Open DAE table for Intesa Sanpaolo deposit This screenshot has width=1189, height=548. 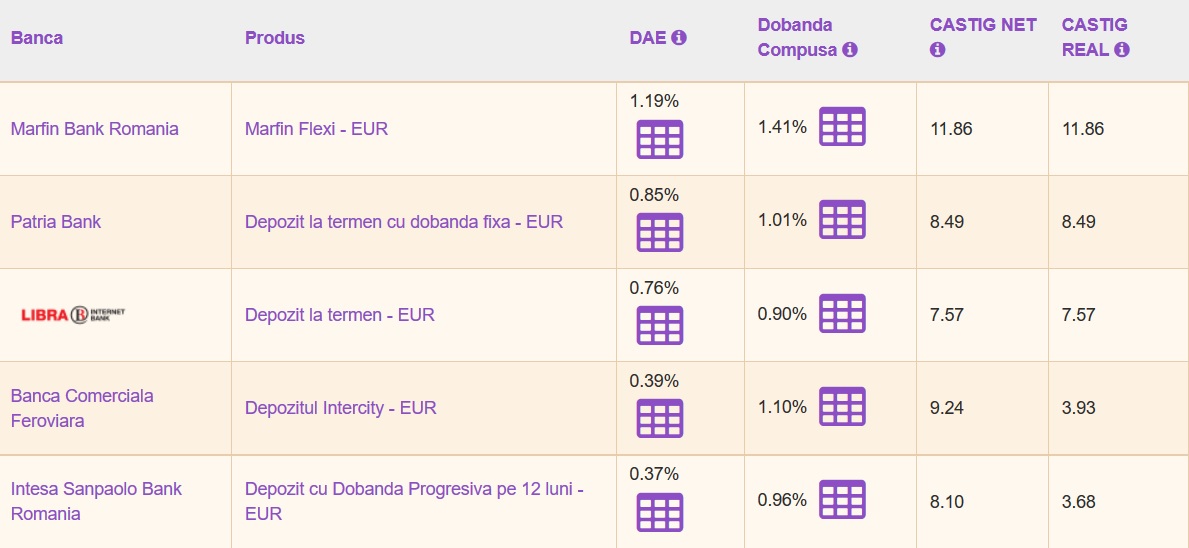[660, 512]
